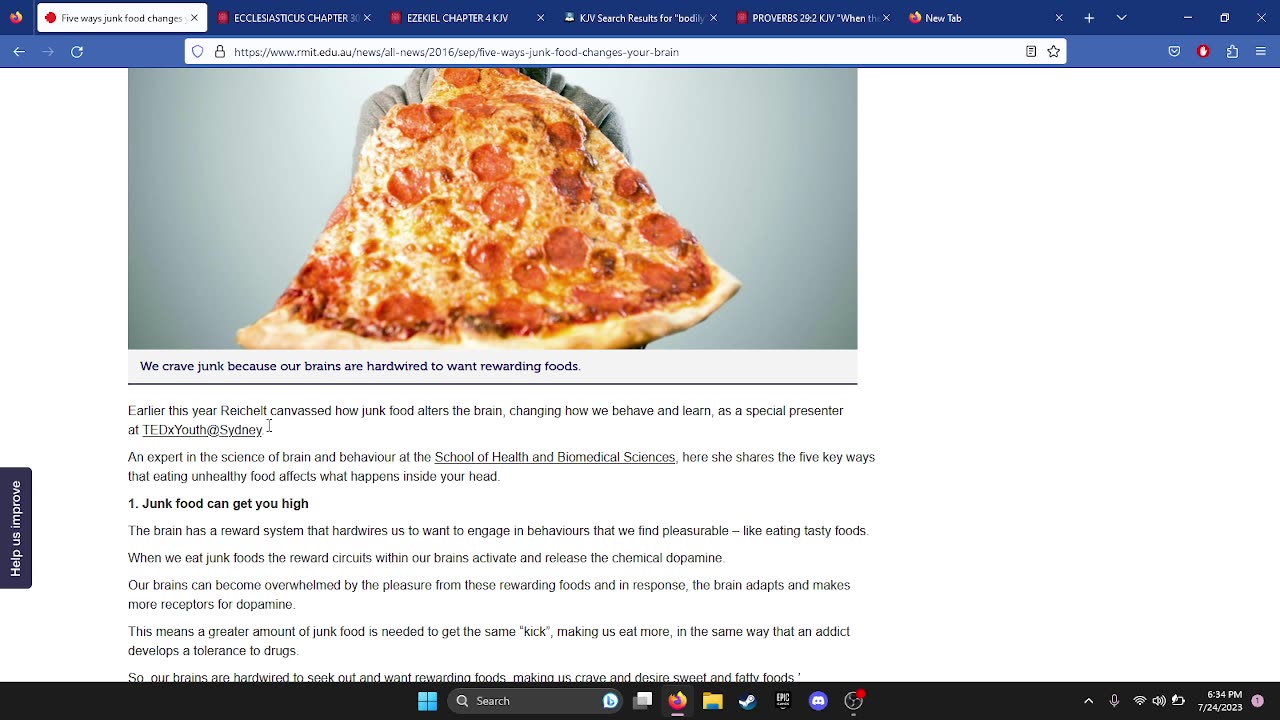Screen dimensions: 1280x720
Task: Click the taskbar Search box
Action: [x=535, y=701]
